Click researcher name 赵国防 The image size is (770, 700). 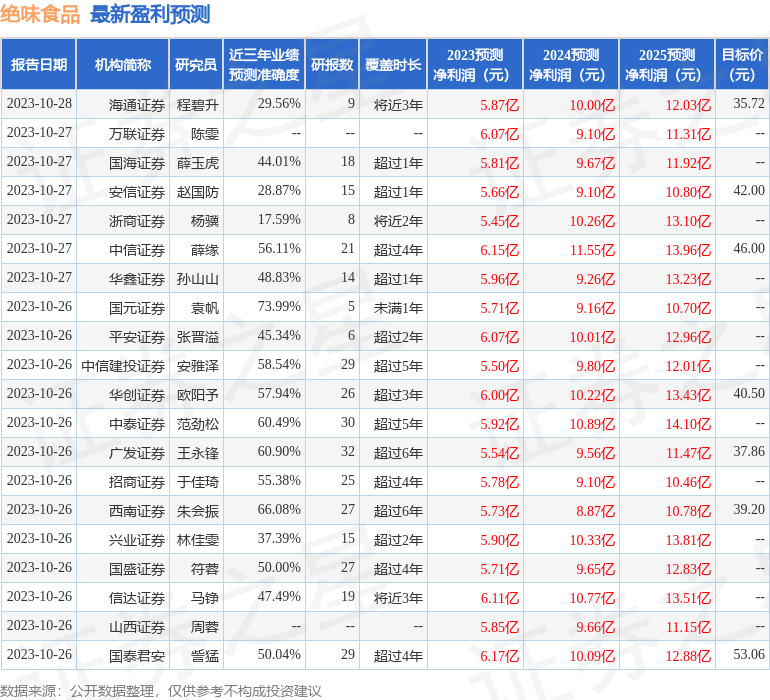click(197, 192)
